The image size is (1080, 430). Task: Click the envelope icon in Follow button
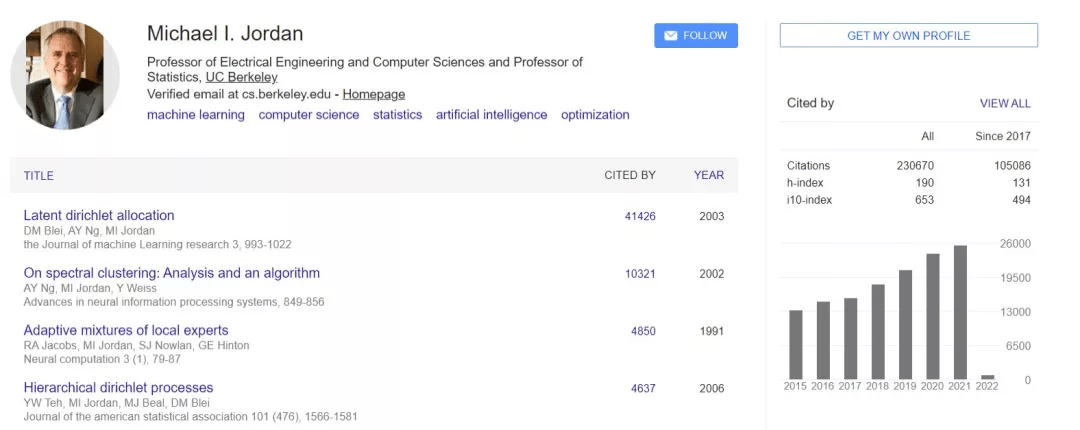670,36
